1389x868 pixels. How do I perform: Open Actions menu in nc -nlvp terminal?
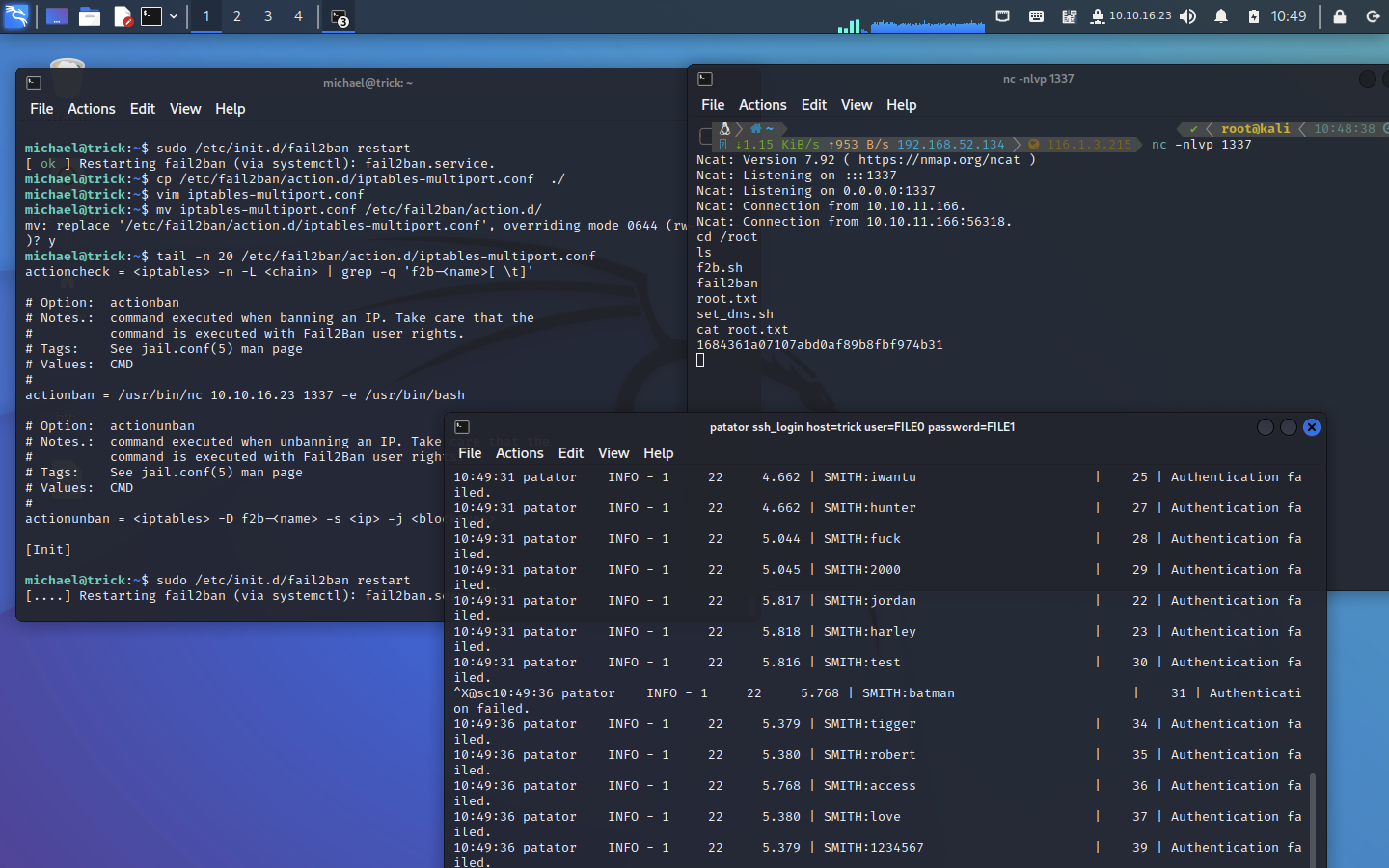point(762,105)
